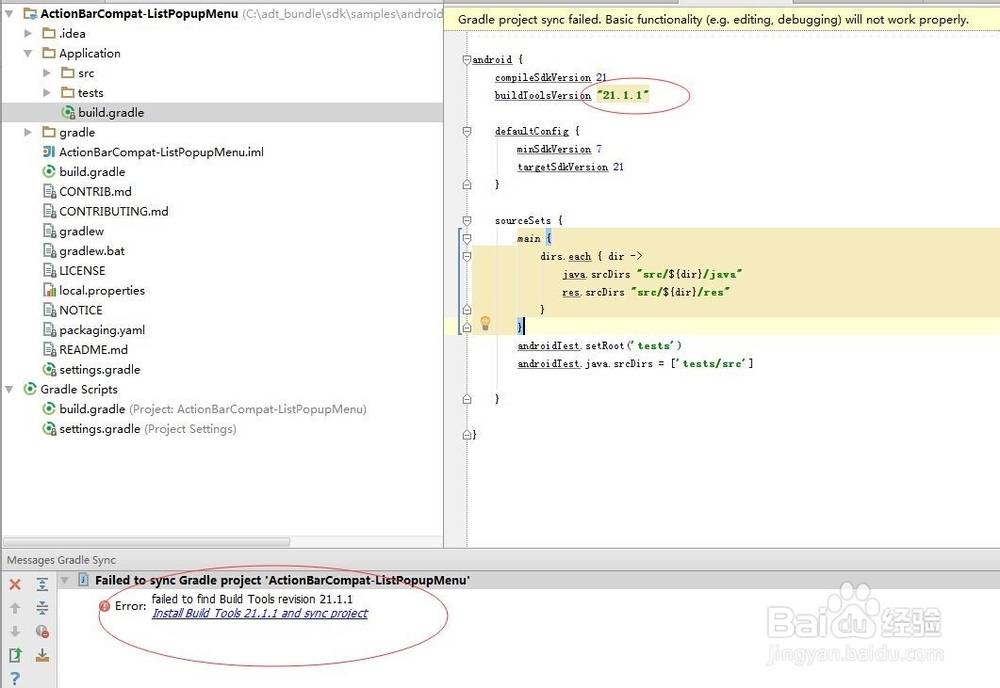Screen dimensions: 1000x688
Task: Click the Collapse All icon in Messages panel
Action: (x=42, y=608)
